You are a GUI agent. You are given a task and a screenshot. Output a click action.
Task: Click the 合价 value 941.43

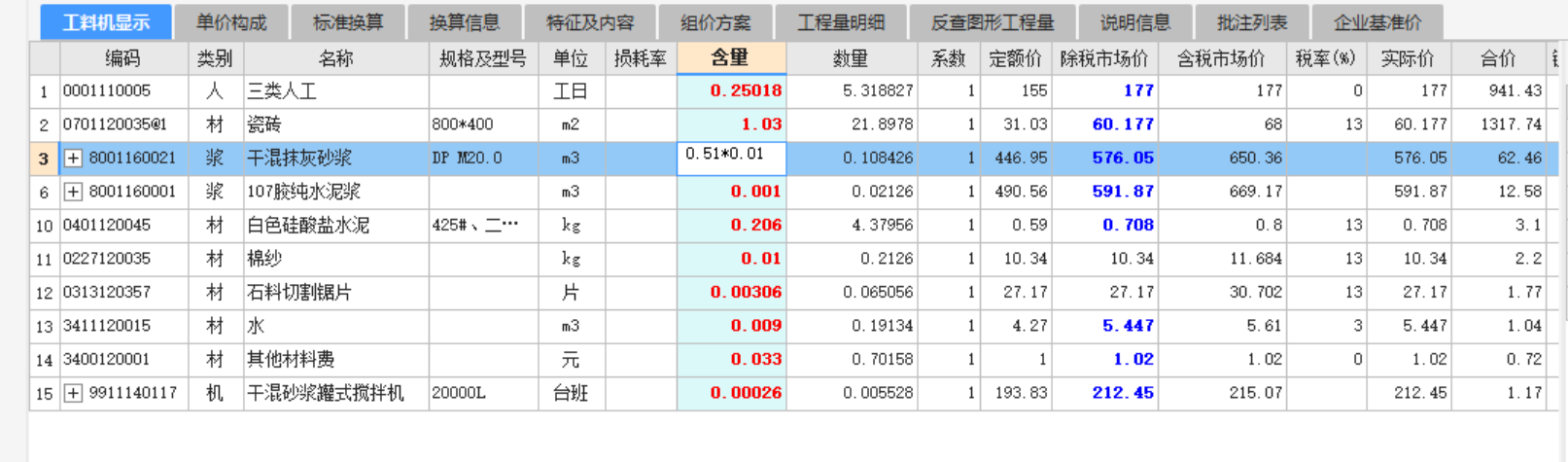[1498, 91]
